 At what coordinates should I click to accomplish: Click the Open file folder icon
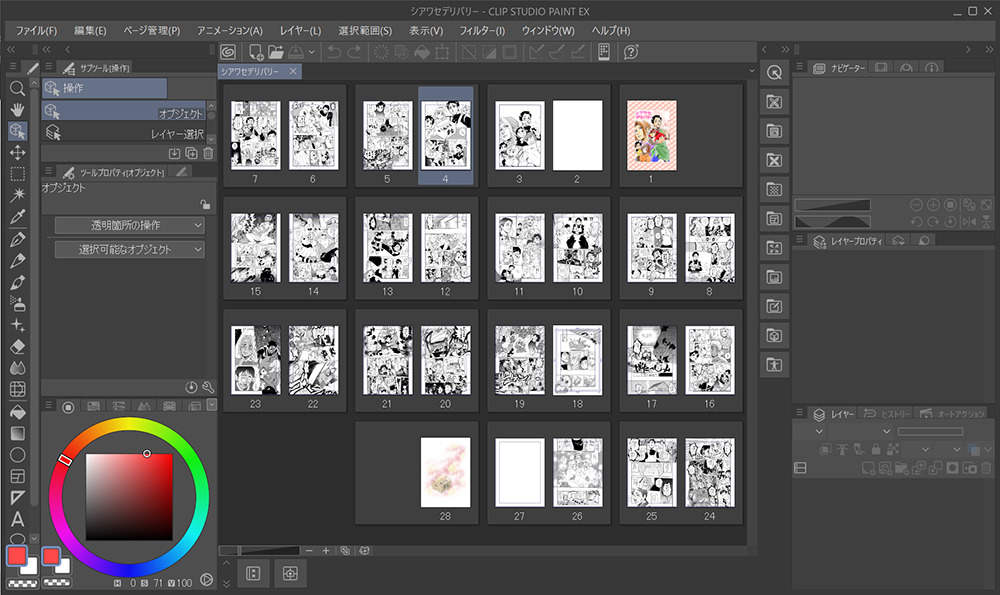pos(276,52)
